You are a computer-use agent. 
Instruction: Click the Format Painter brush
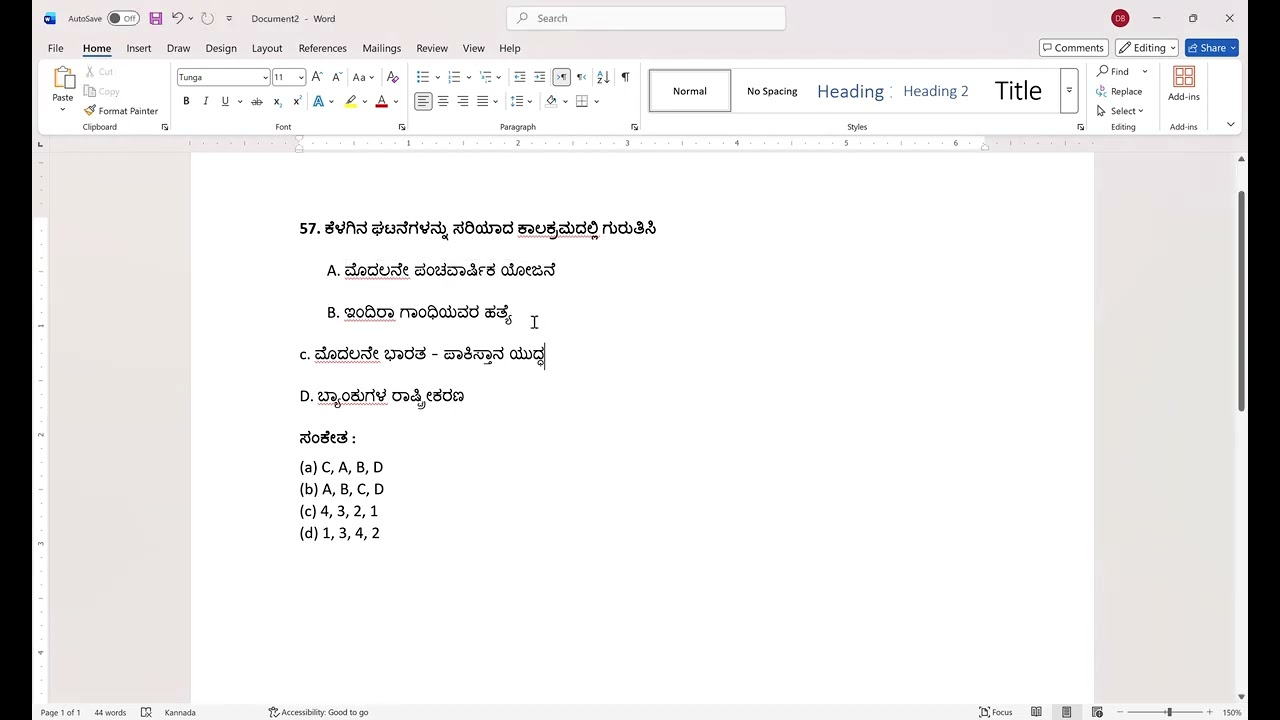[90, 111]
